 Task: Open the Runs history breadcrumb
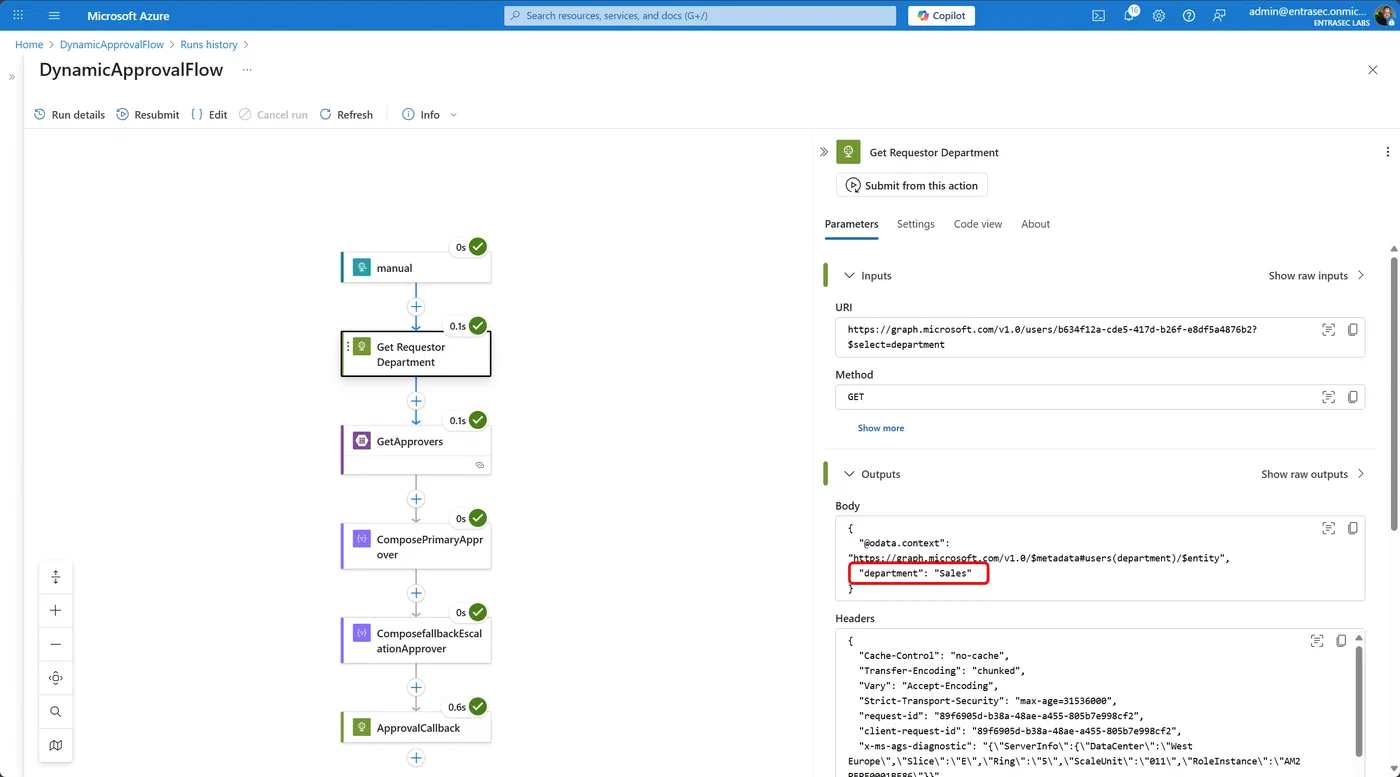[x=209, y=45]
